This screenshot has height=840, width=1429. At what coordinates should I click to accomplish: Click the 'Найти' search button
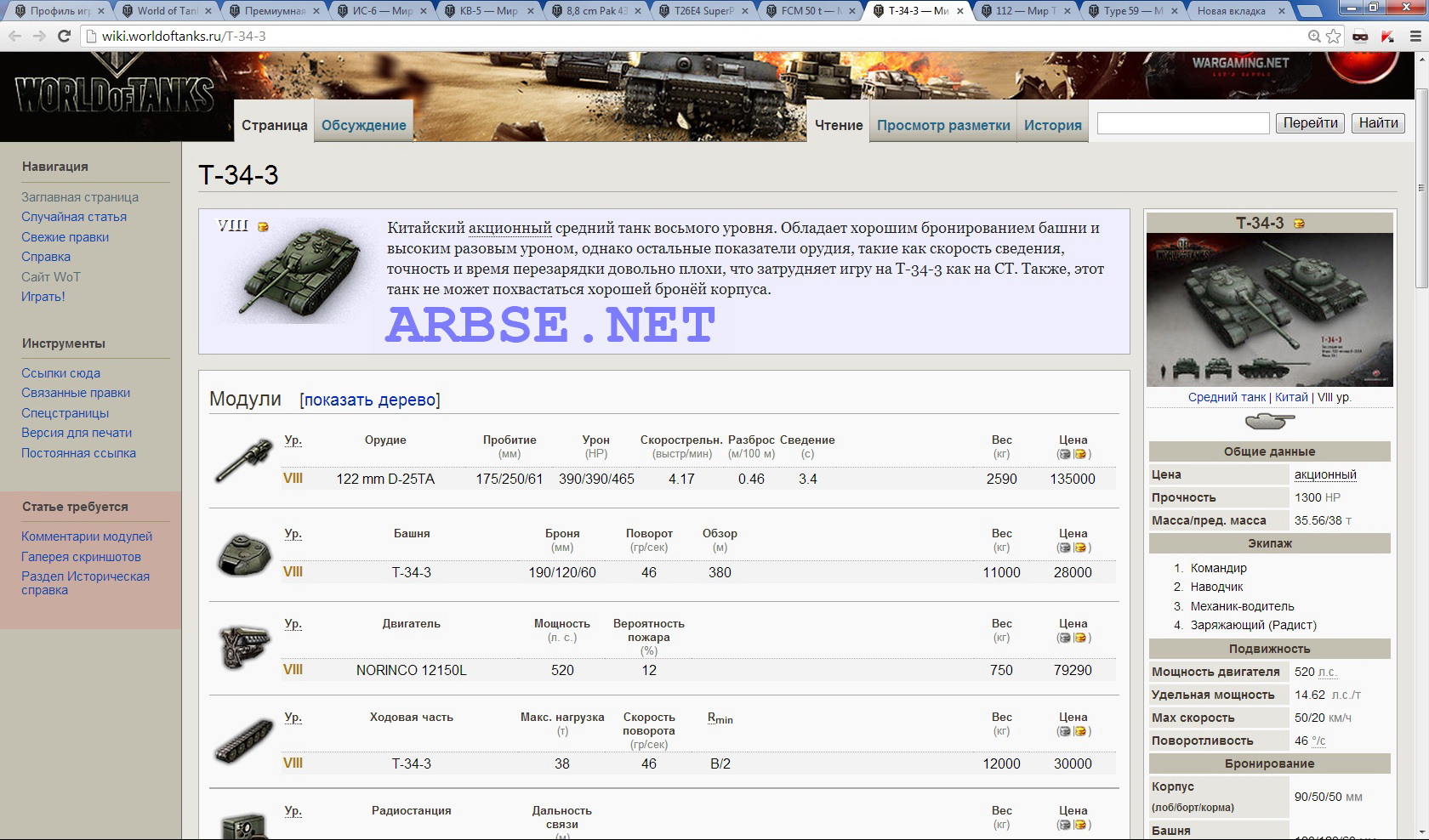click(1378, 123)
